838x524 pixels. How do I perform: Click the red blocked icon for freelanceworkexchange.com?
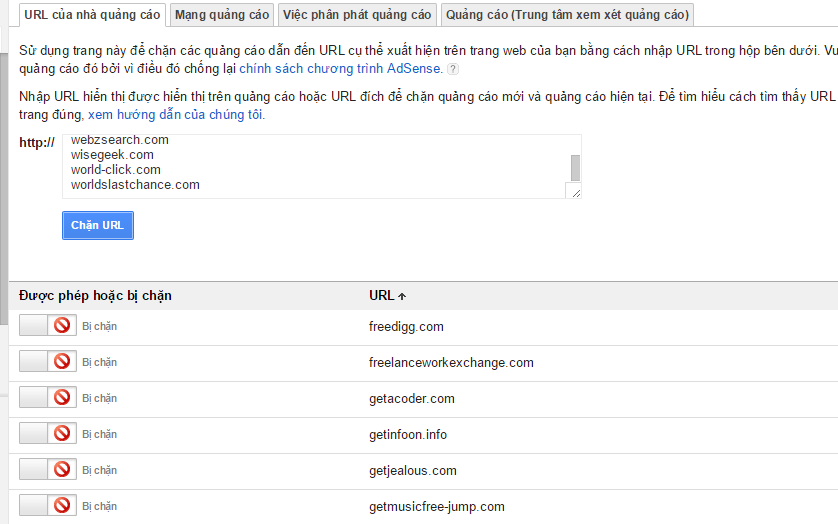[x=62, y=361]
